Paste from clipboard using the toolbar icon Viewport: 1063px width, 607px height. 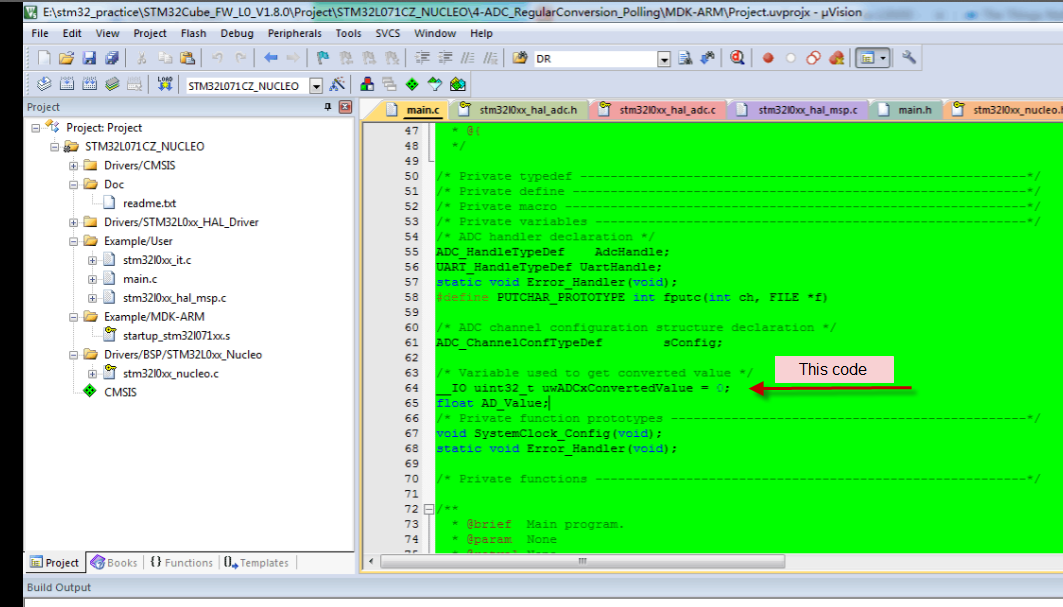pyautogui.click(x=188, y=58)
